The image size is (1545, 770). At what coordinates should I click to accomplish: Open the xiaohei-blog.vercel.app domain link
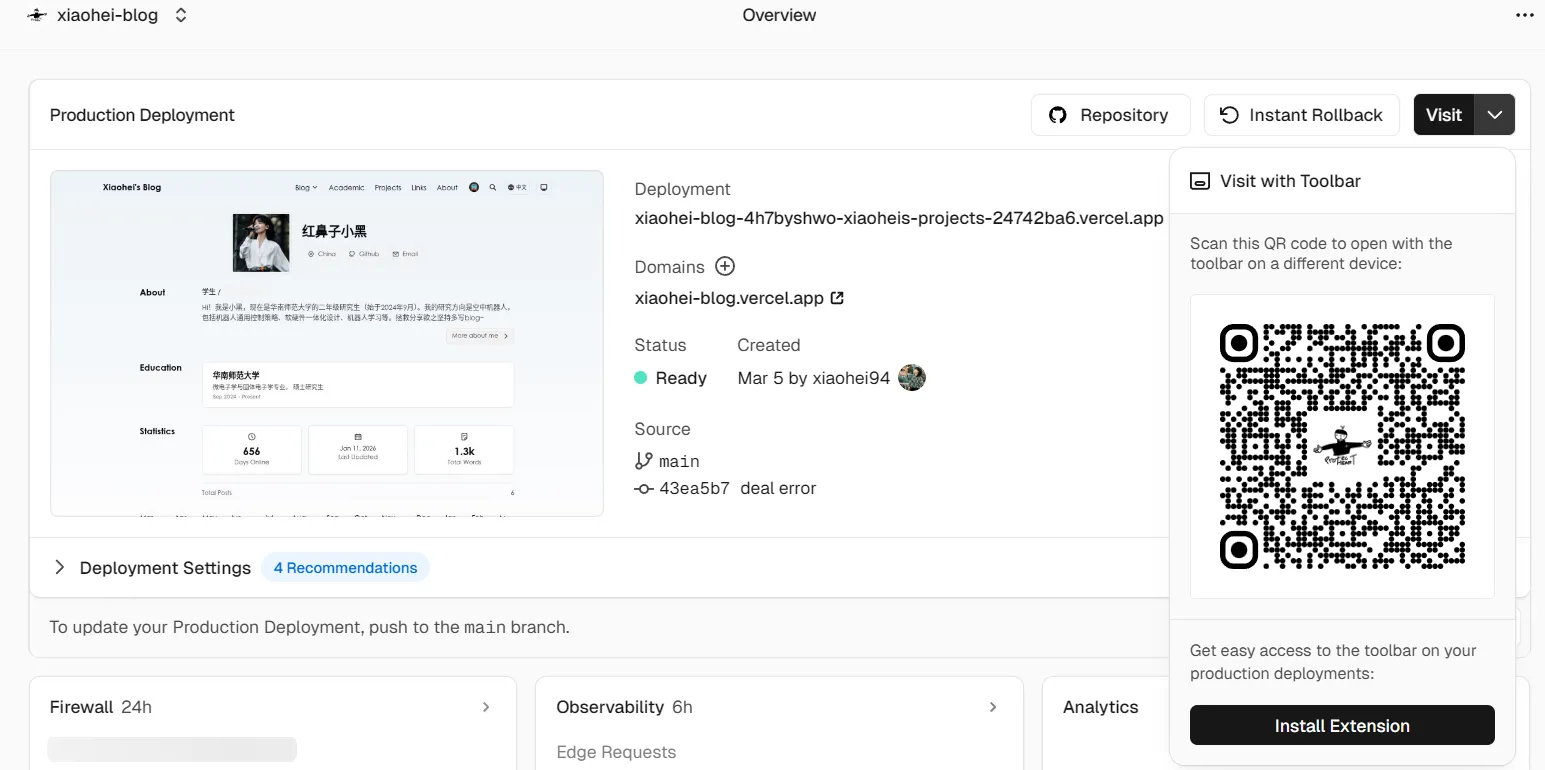pos(740,298)
